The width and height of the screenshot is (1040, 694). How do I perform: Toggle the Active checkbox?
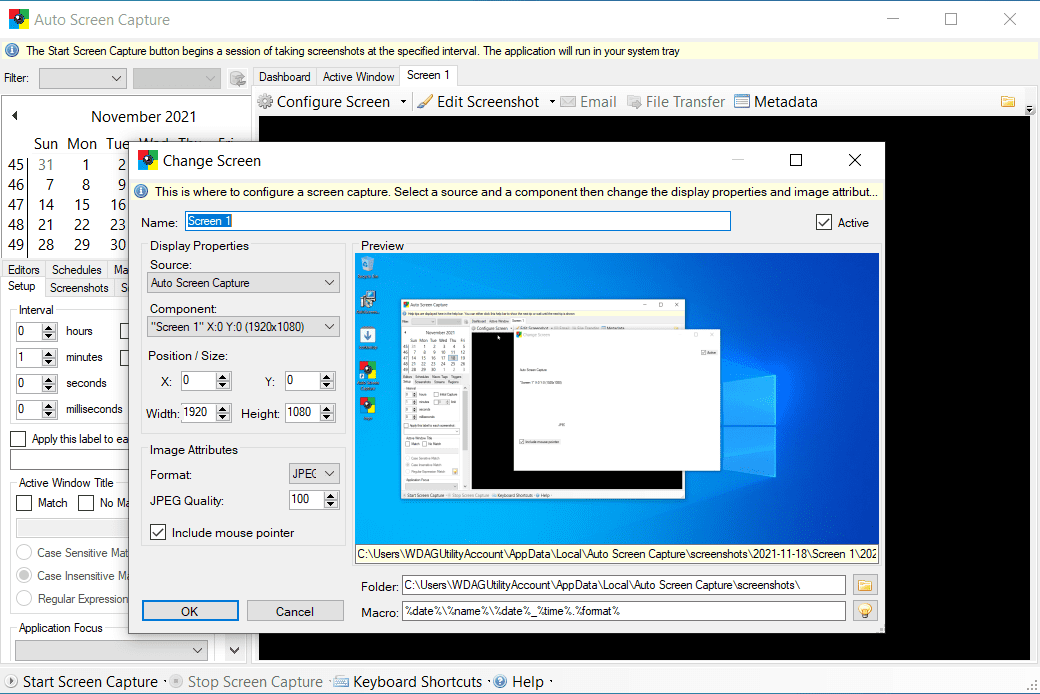click(824, 222)
